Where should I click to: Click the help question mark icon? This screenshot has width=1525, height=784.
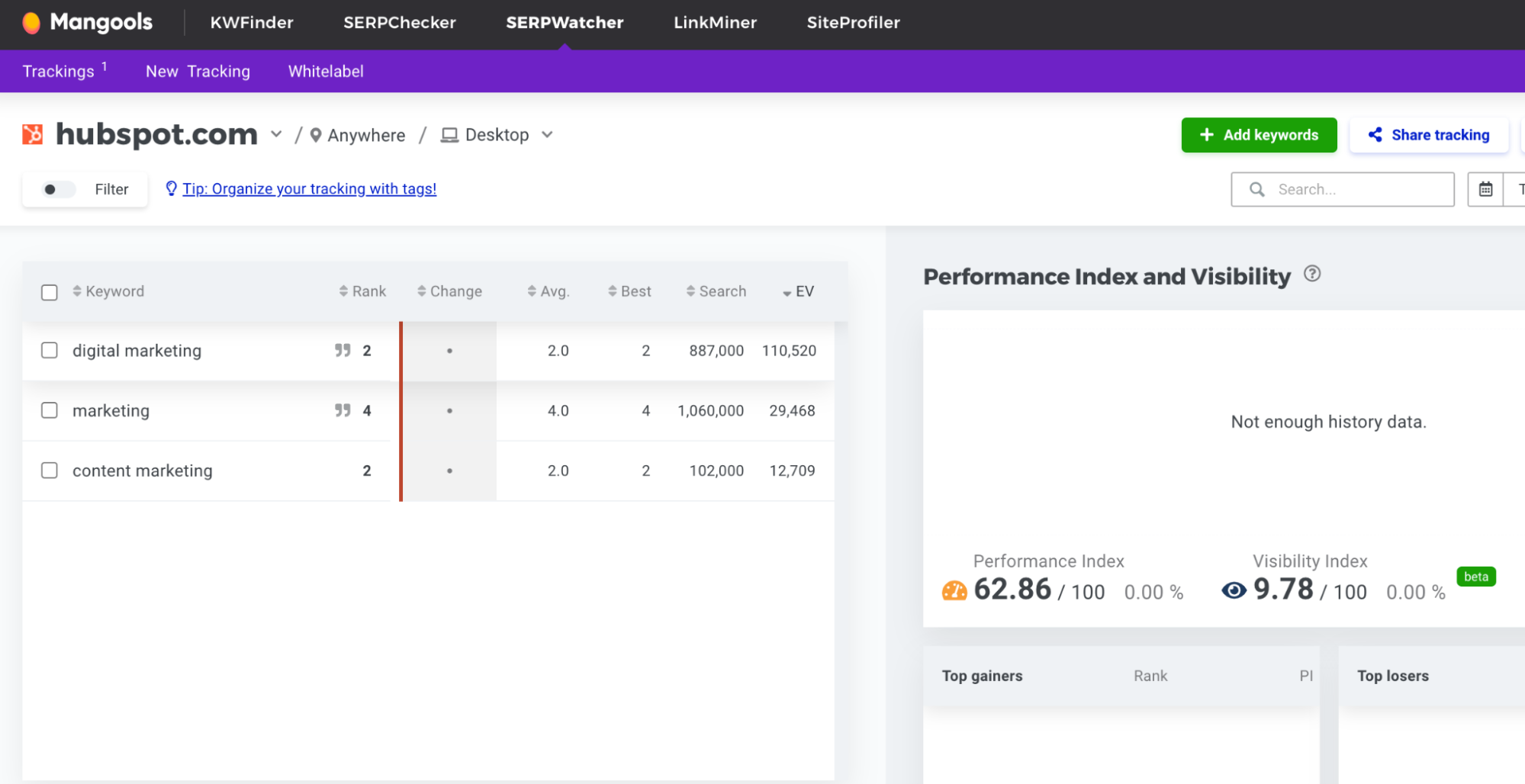pyautogui.click(x=1312, y=273)
